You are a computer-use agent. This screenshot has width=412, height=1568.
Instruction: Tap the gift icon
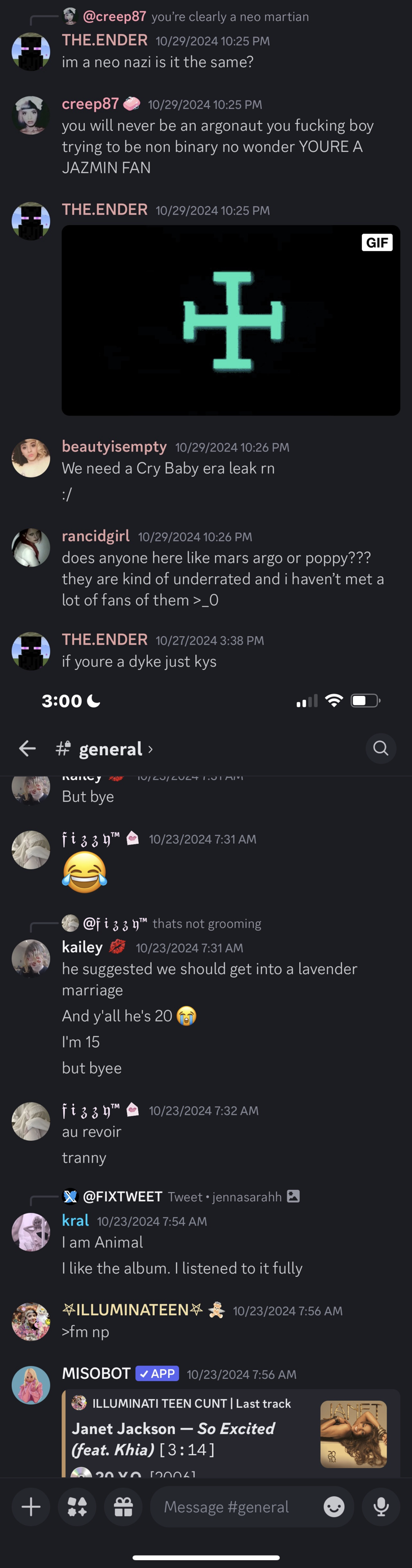pos(124,1506)
